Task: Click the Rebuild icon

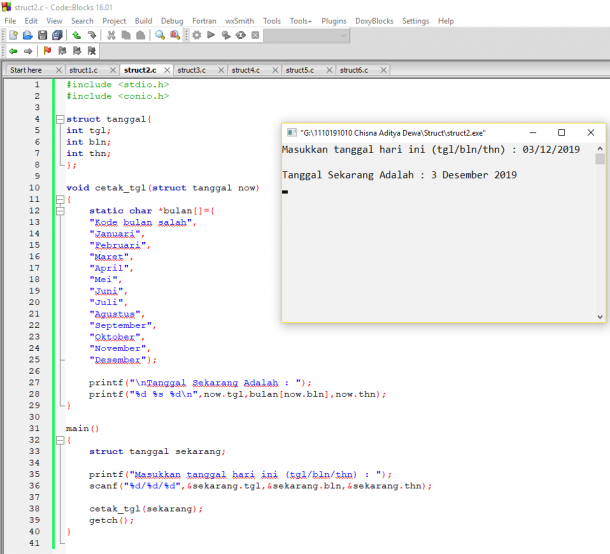Action: point(241,35)
